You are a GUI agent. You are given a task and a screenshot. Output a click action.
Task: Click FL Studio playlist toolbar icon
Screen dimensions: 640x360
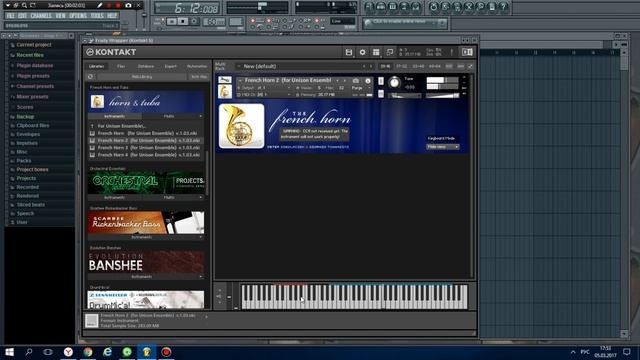369,7
